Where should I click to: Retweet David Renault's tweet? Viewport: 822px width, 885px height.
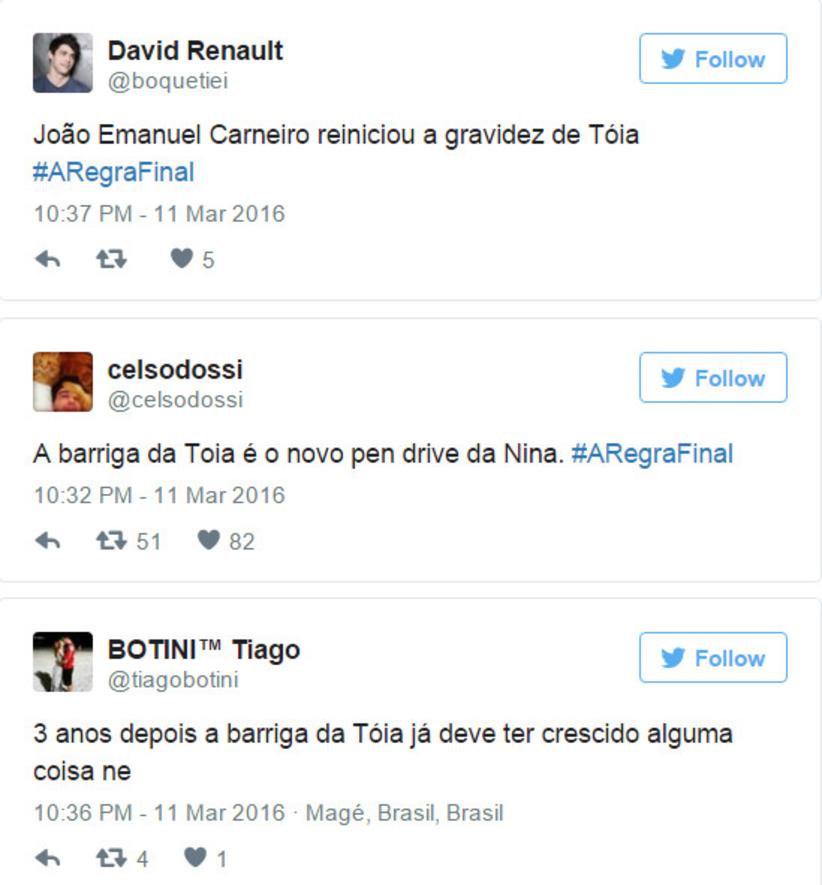[111, 259]
